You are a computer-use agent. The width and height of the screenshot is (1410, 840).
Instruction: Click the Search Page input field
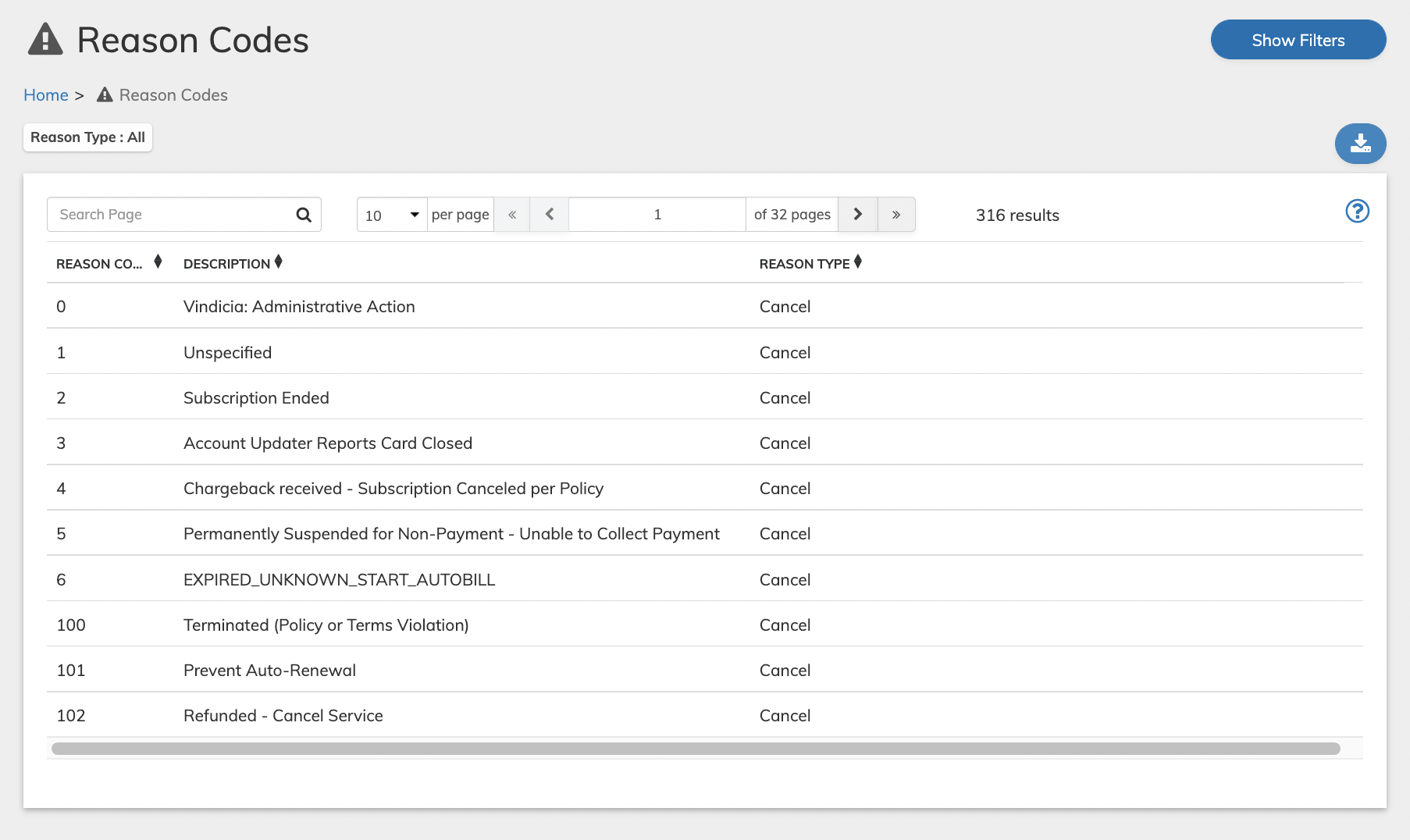(x=172, y=215)
